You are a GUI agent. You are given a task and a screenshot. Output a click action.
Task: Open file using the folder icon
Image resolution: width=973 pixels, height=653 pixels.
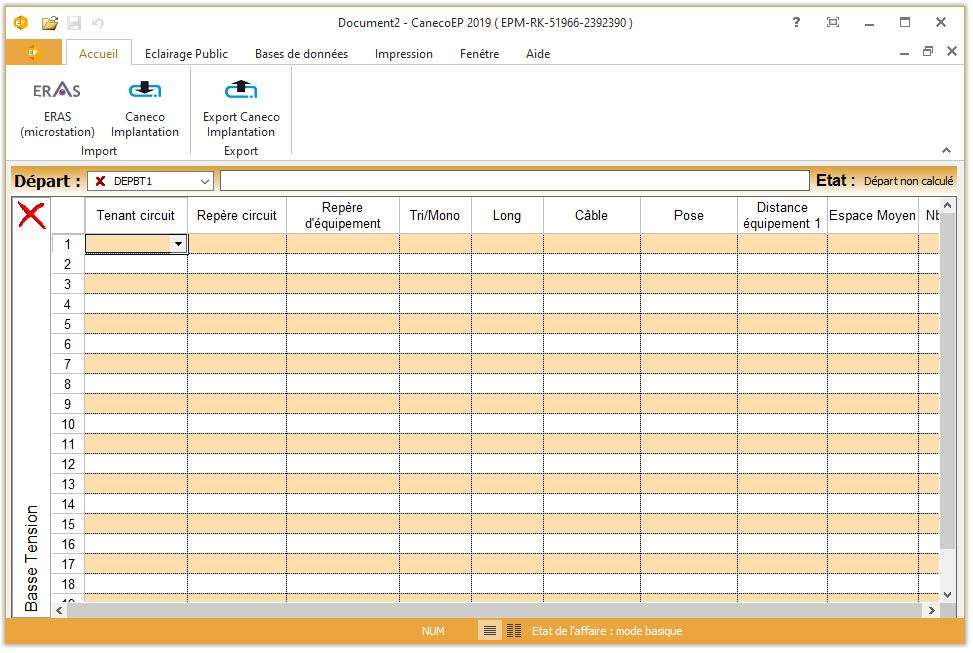pos(50,23)
